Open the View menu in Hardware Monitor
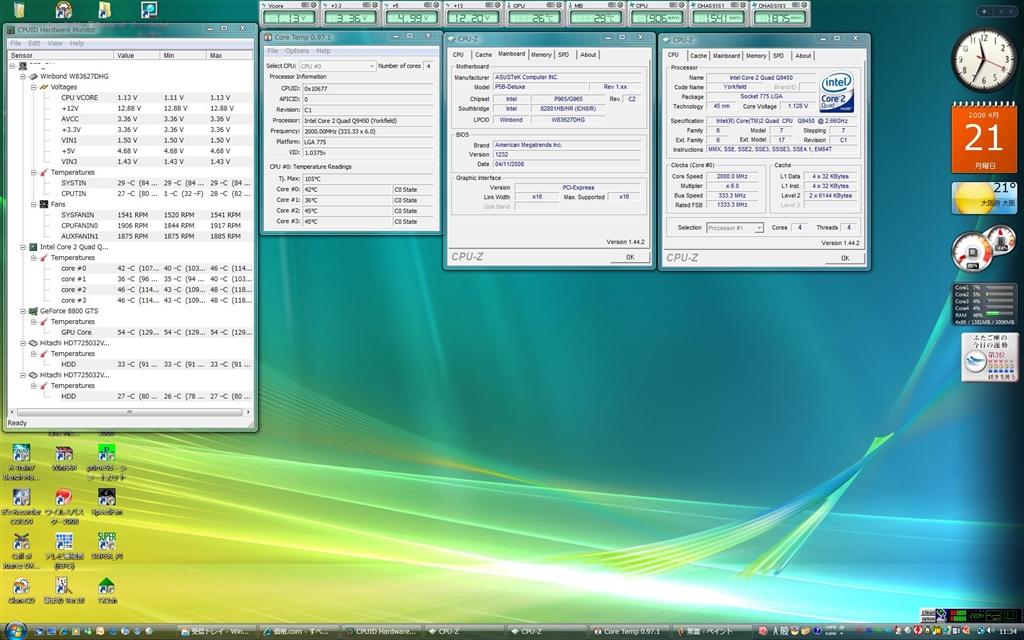The image size is (1024, 640). pos(54,44)
